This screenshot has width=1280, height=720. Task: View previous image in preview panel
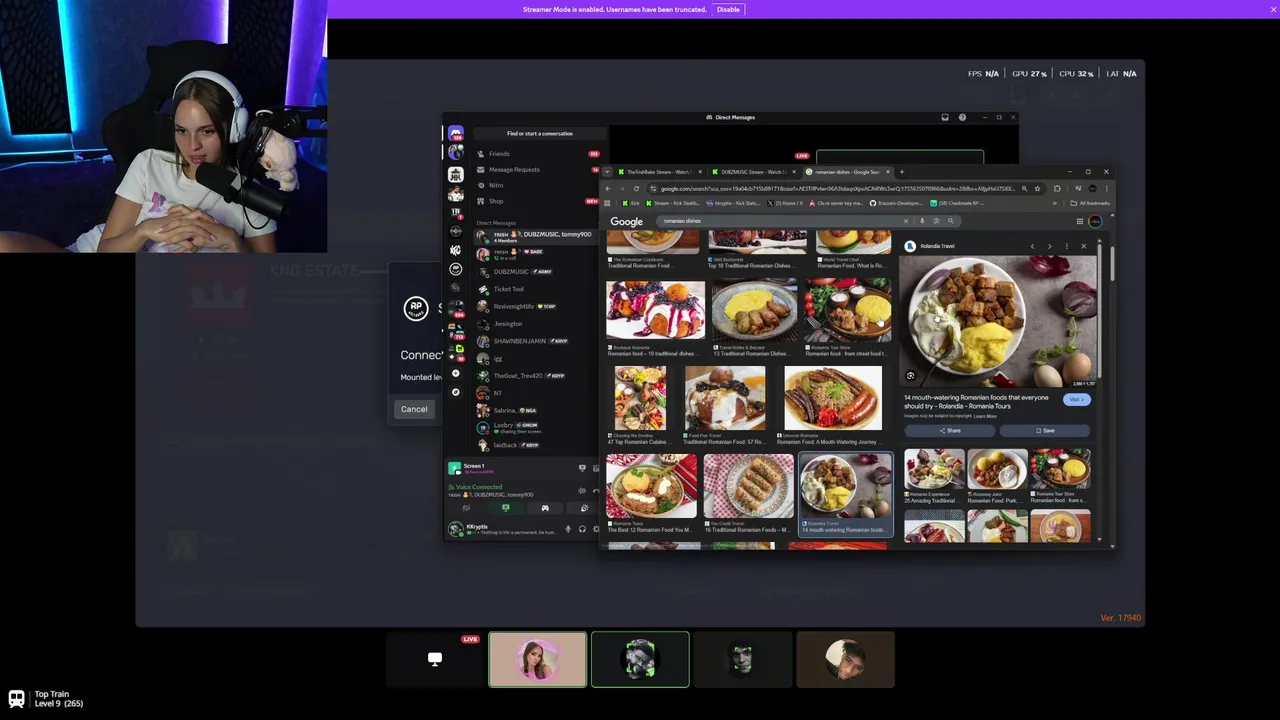[x=1032, y=246]
